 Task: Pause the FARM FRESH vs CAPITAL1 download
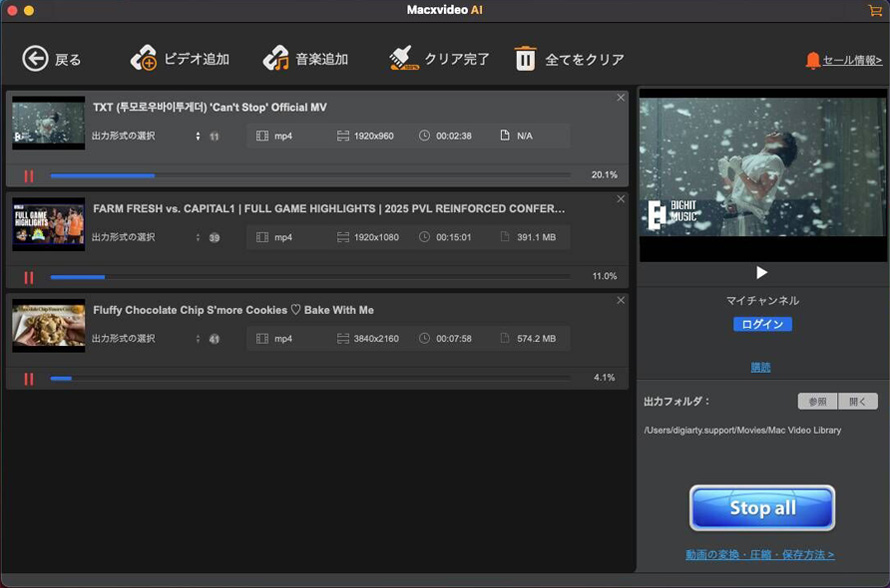pyautogui.click(x=27, y=276)
